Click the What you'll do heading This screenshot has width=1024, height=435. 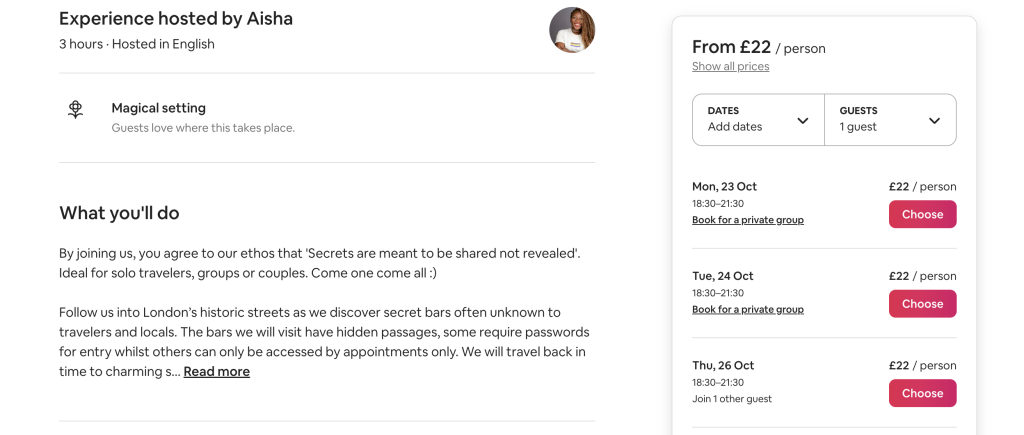(x=119, y=213)
